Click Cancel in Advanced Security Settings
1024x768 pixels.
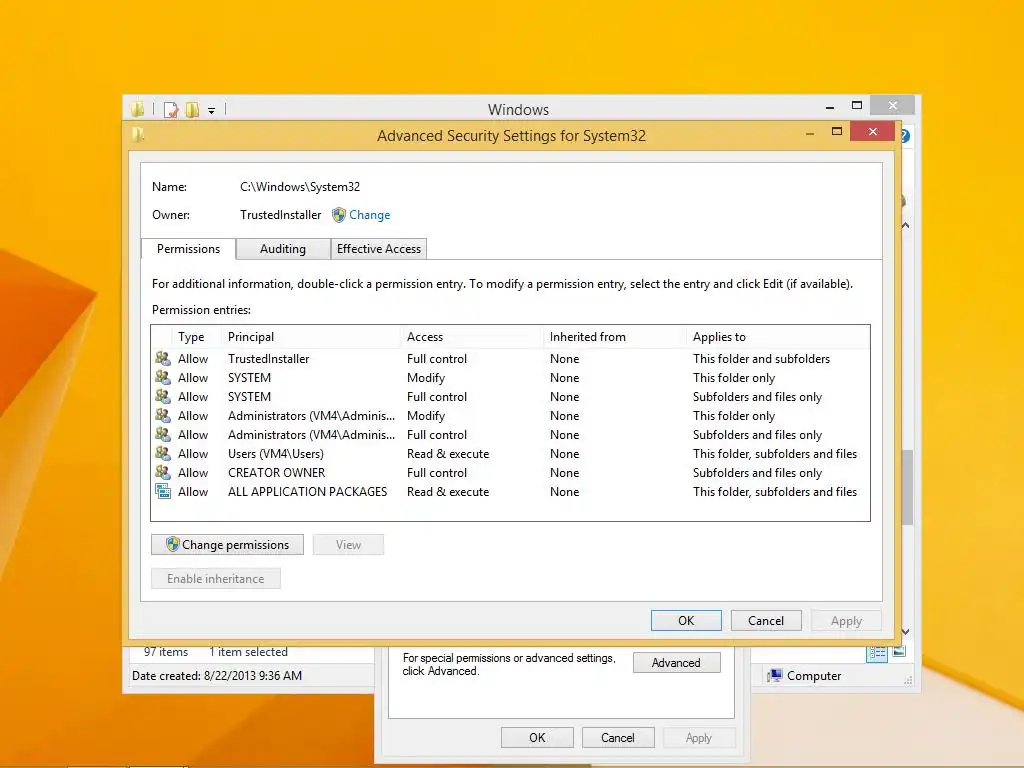click(765, 620)
